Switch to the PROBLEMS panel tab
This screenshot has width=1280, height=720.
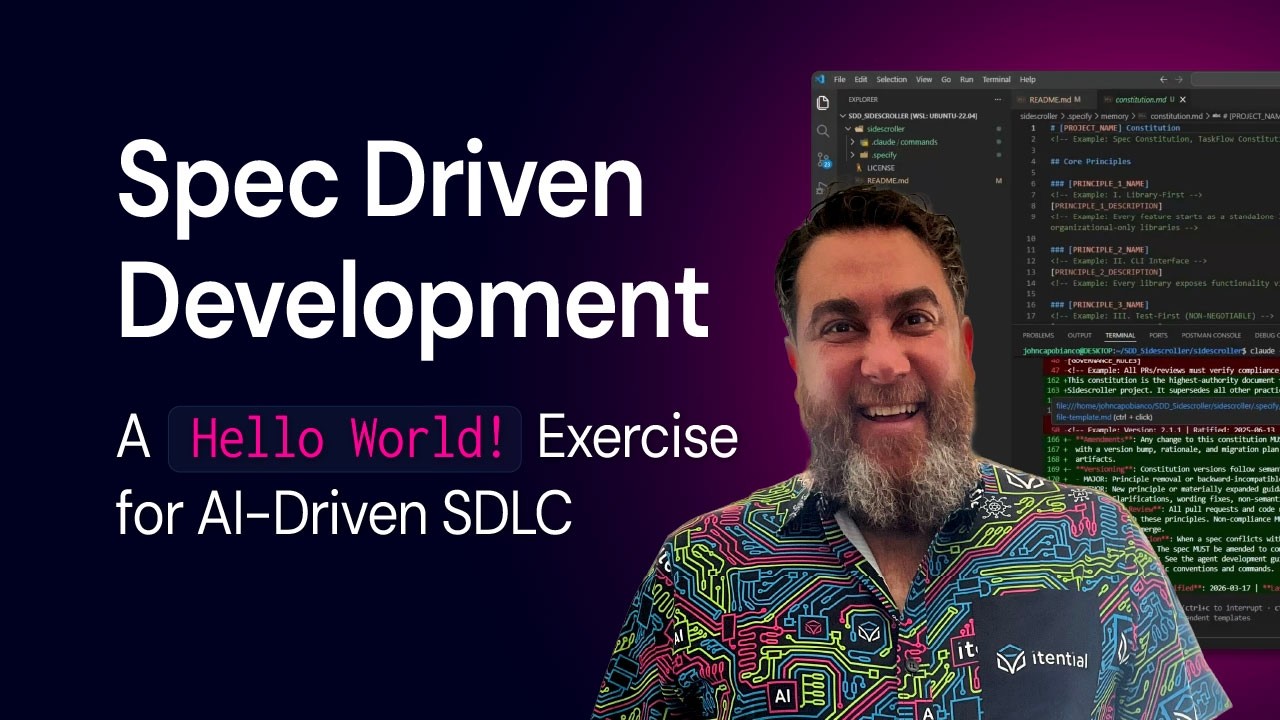[x=1038, y=336]
